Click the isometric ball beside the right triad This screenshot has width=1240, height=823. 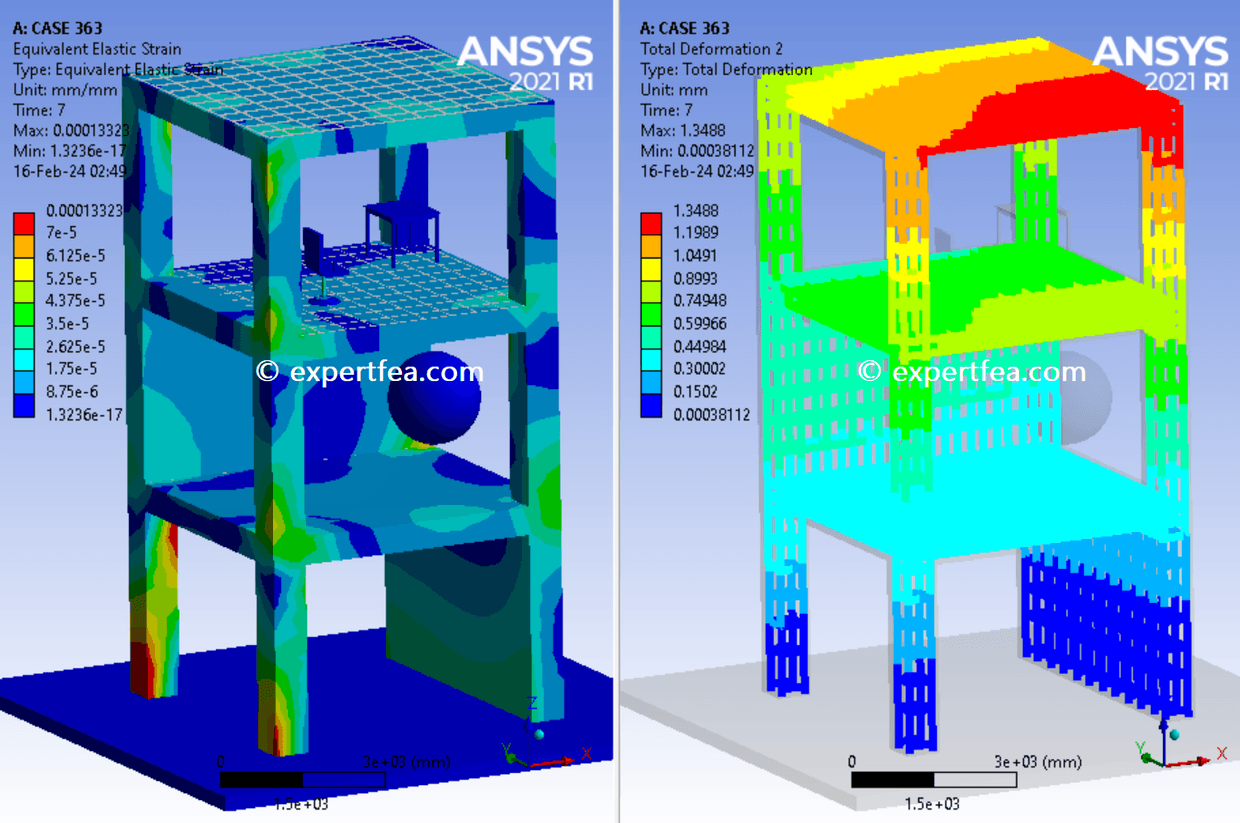point(1175,735)
